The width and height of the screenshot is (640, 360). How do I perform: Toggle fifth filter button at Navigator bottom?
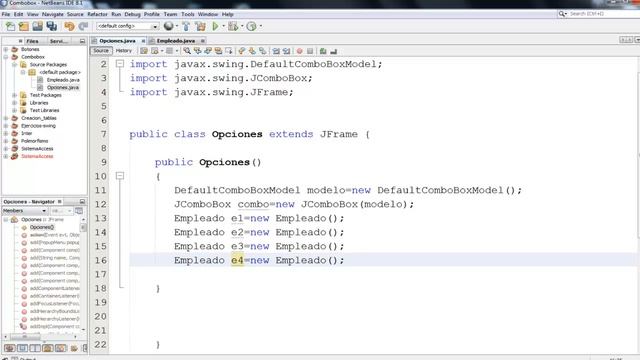click(x=60, y=348)
